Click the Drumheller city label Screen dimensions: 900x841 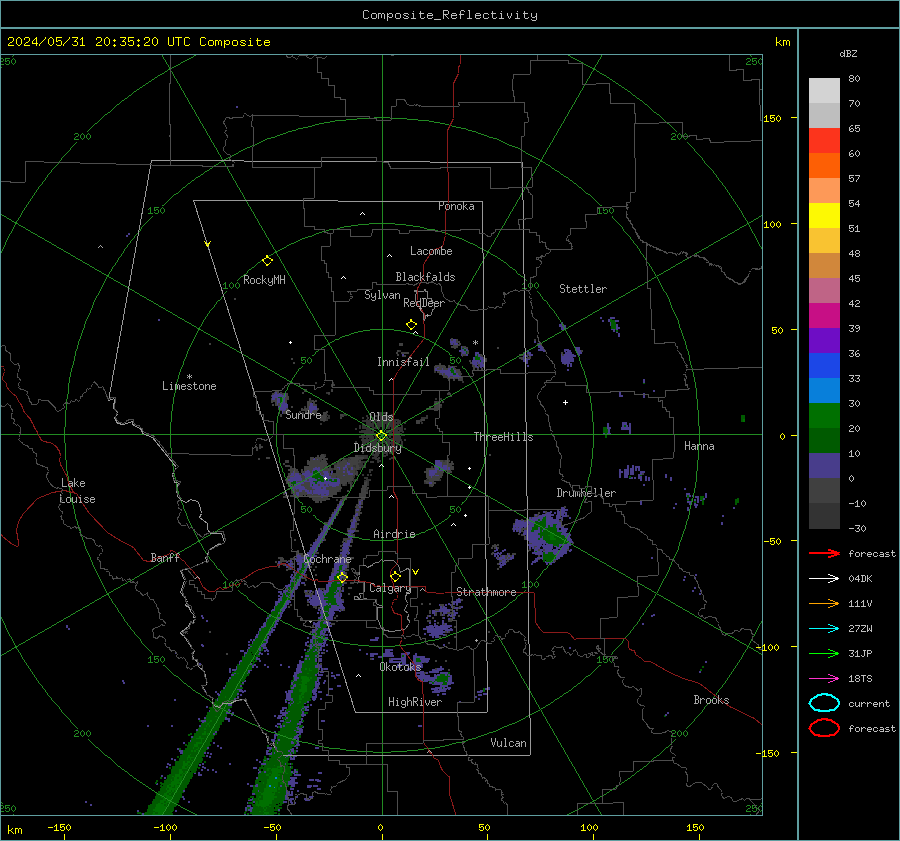coord(586,493)
